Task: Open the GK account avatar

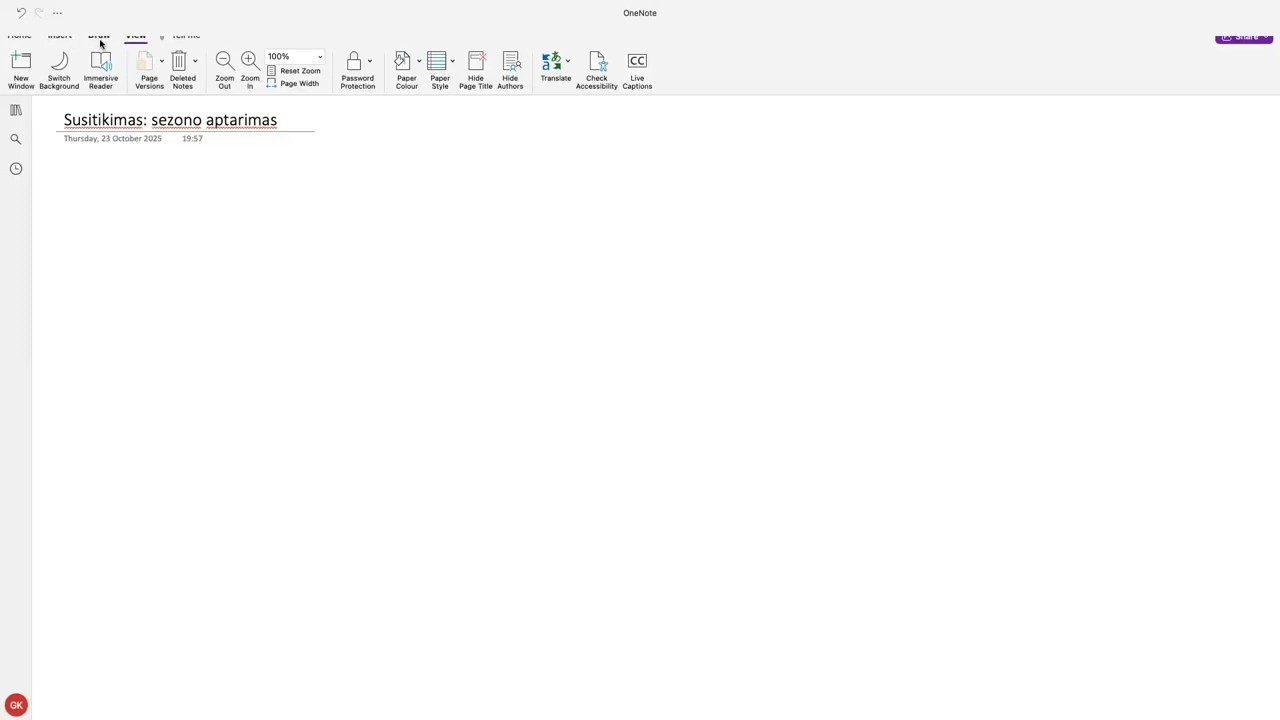Action: [x=16, y=705]
